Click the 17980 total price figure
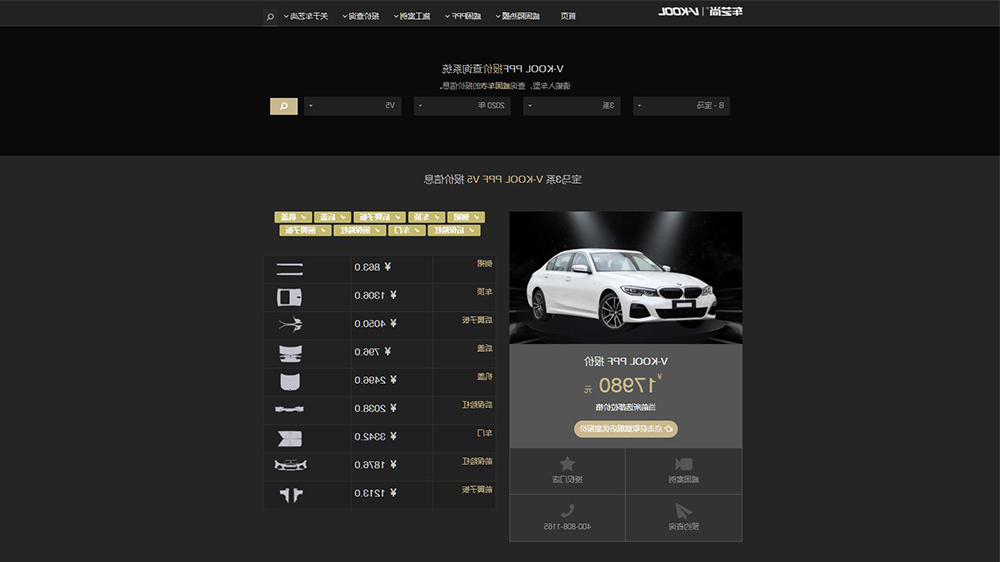 click(x=627, y=385)
